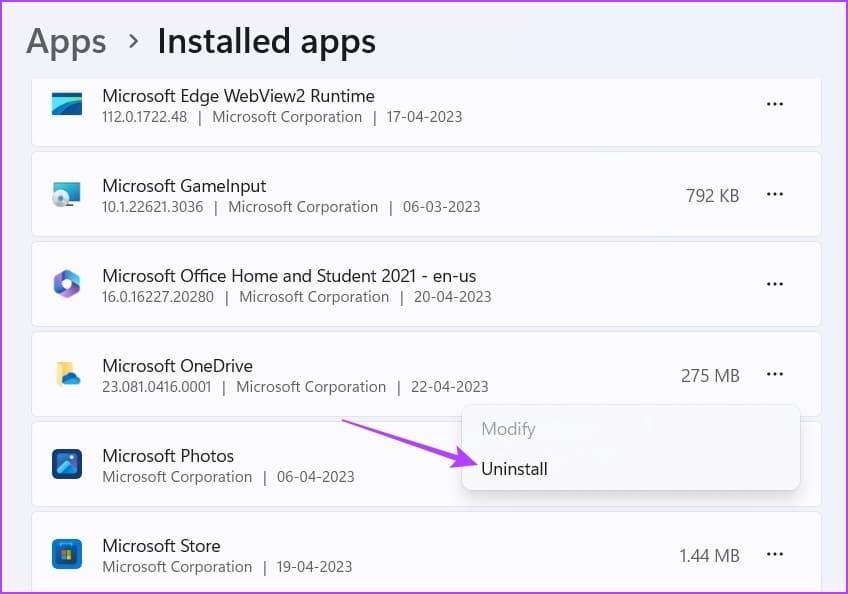The image size is (848, 594).
Task: Click the 06-04-2023 install date
Action: (x=316, y=477)
